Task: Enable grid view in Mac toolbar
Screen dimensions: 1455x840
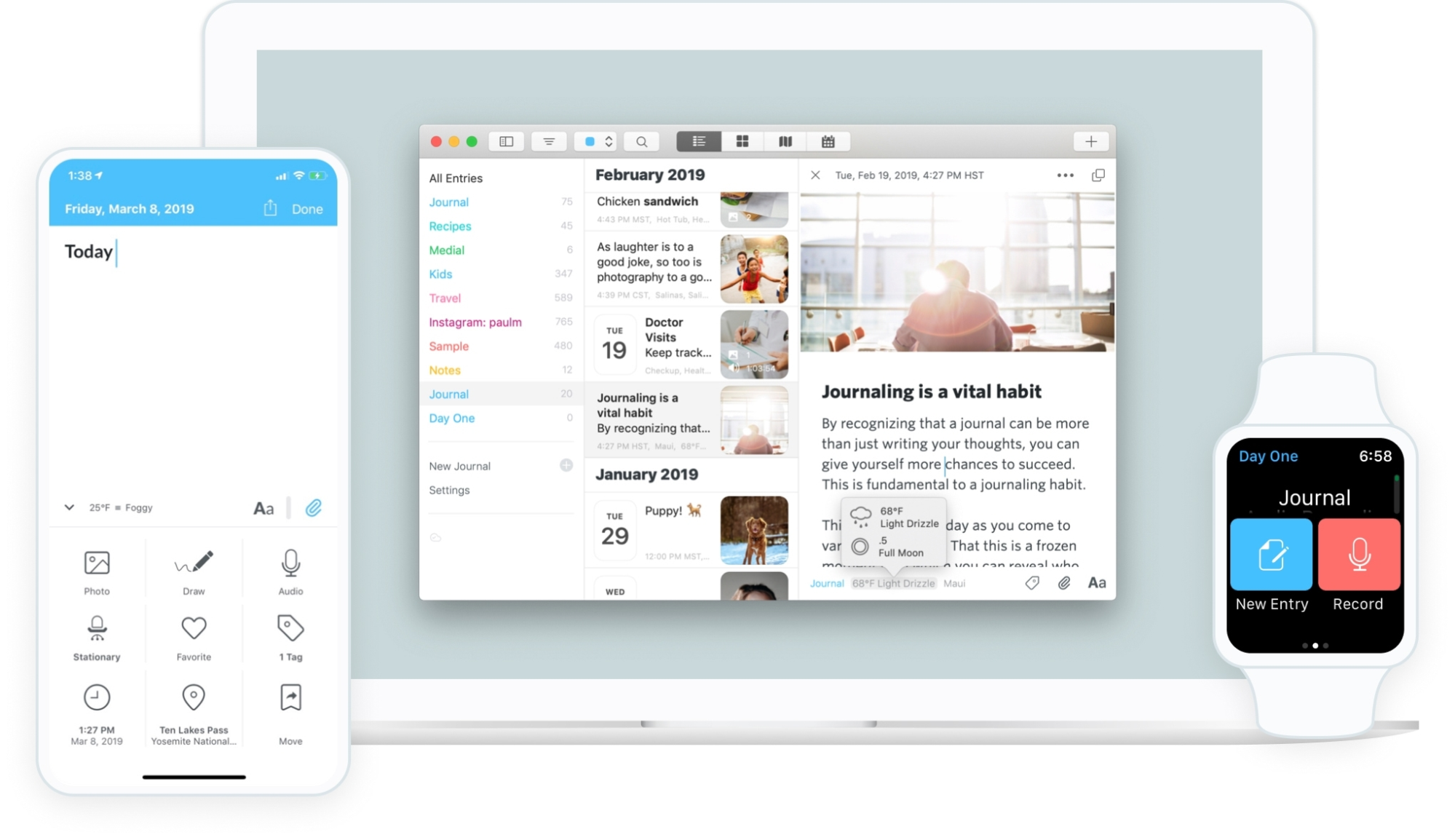Action: coord(740,141)
